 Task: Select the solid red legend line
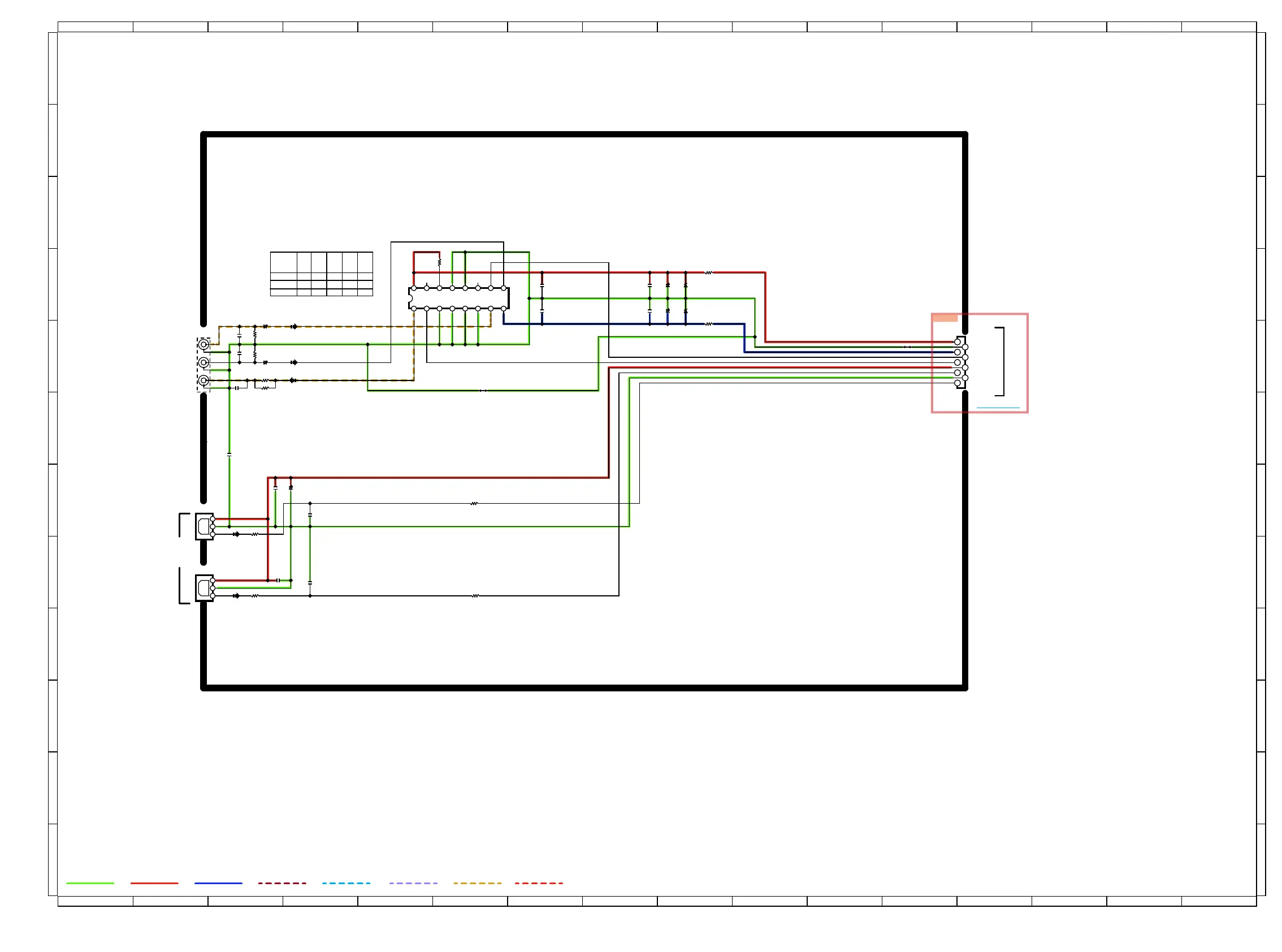click(154, 883)
